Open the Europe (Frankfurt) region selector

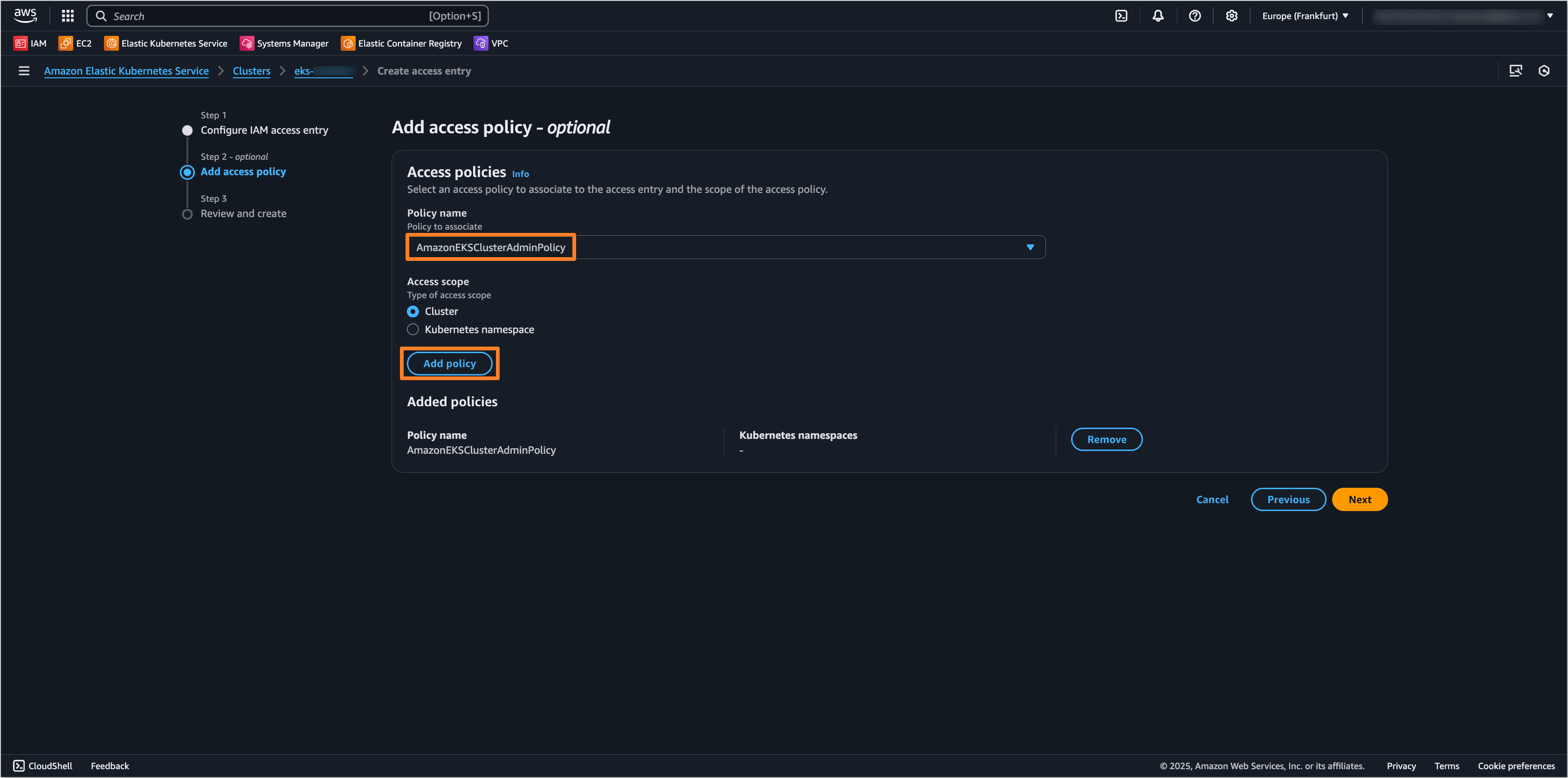(1304, 16)
